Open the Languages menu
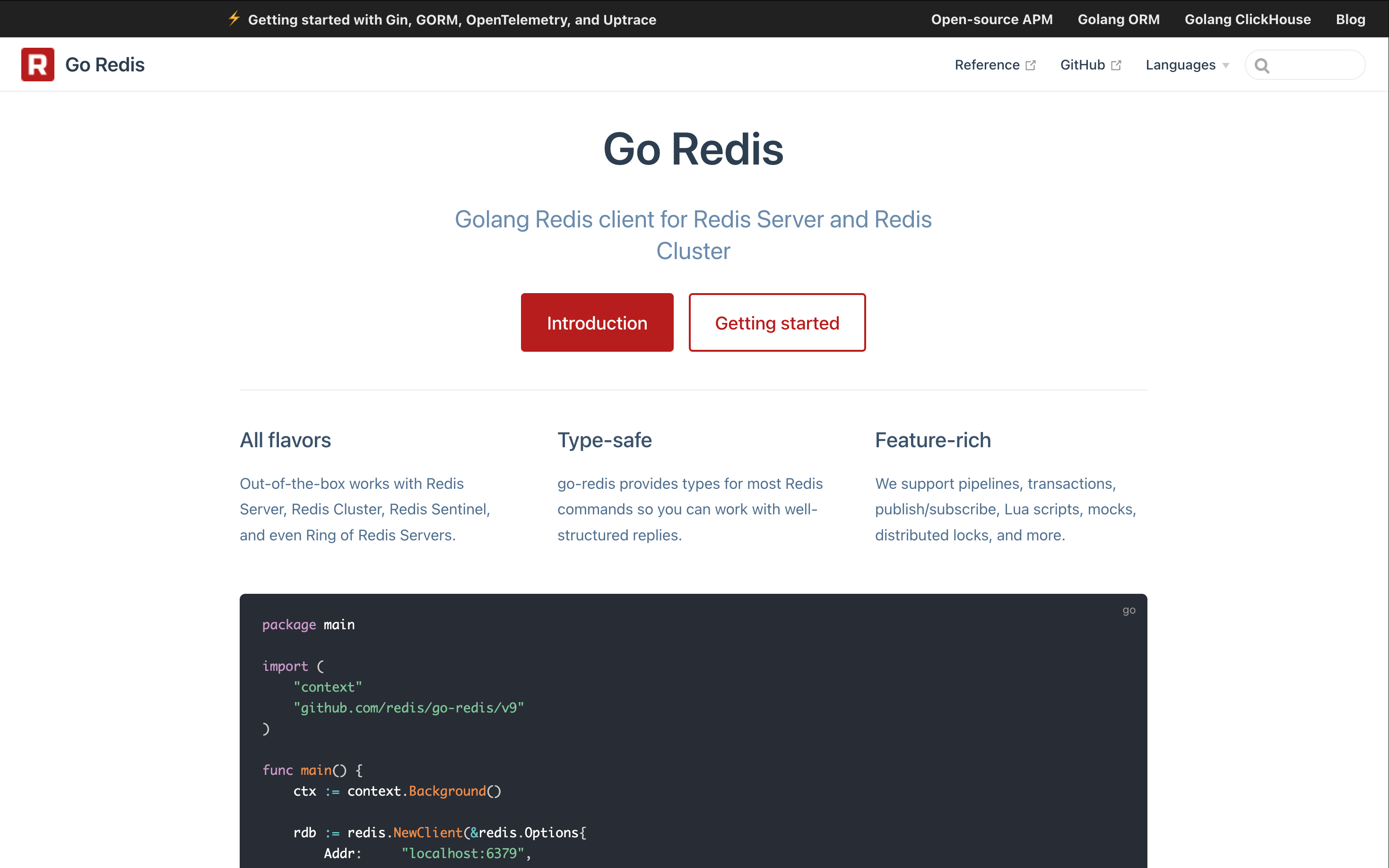Screen dimensions: 1389x868 pyautogui.click(x=1180, y=65)
